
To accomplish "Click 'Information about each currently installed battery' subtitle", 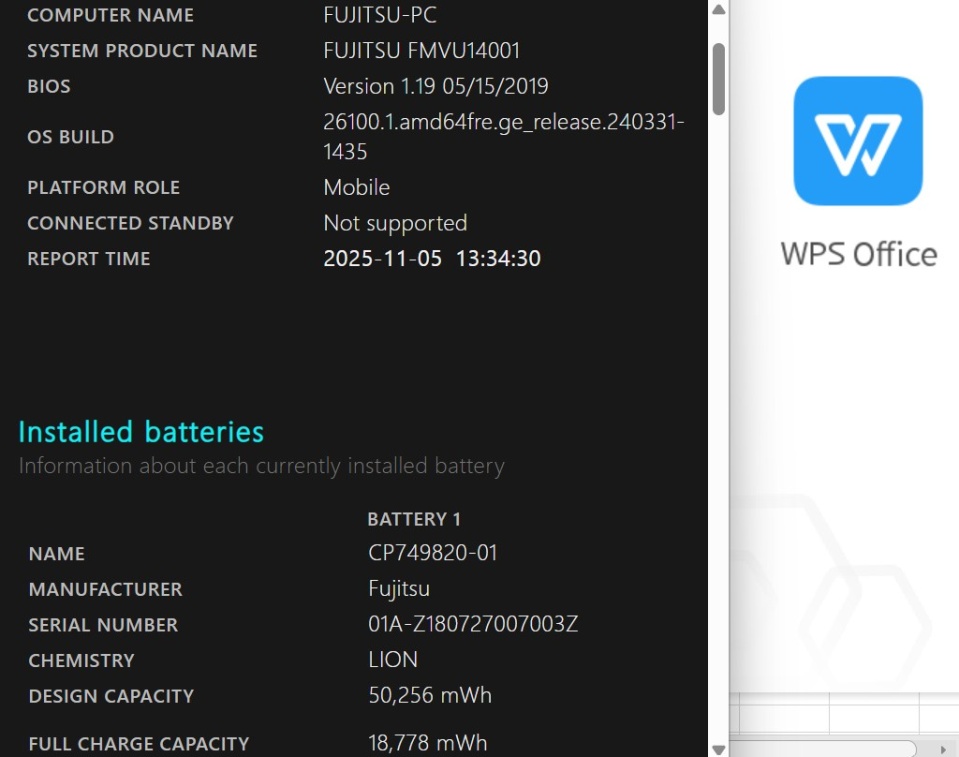I will pyautogui.click(x=262, y=466).
